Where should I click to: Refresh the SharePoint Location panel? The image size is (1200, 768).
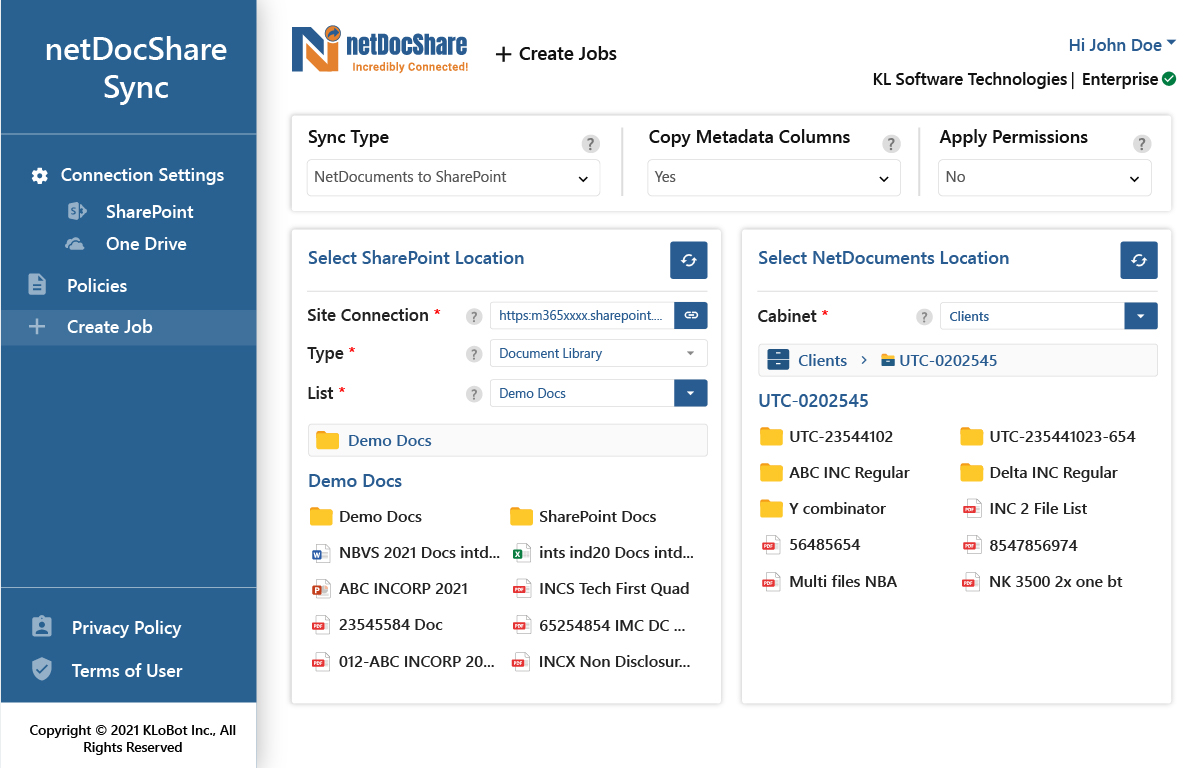[x=689, y=260]
